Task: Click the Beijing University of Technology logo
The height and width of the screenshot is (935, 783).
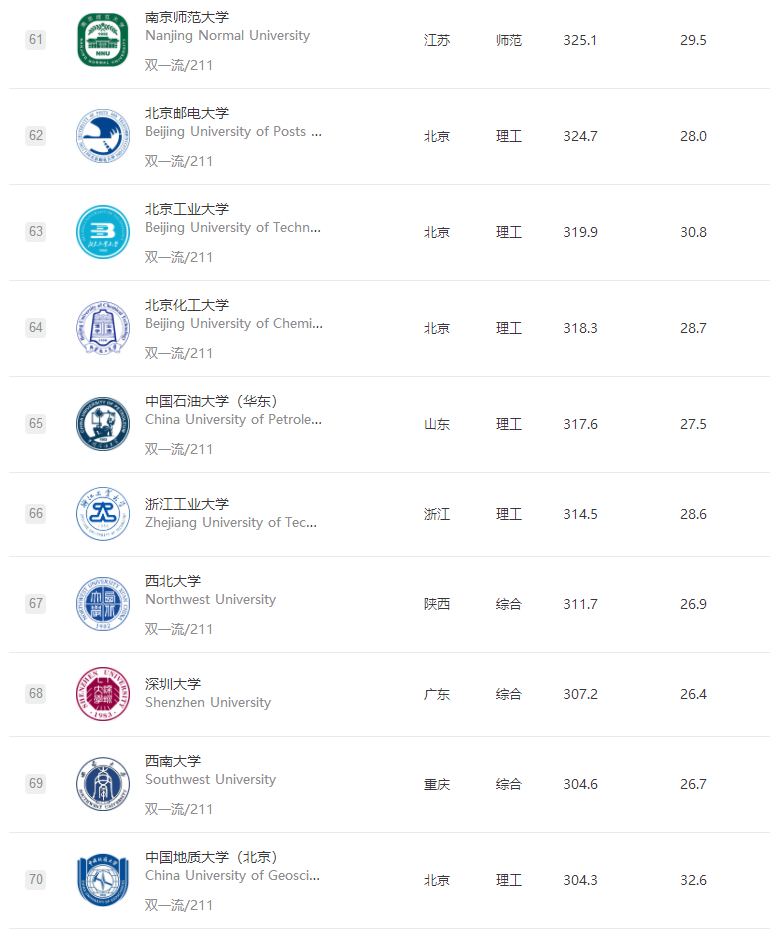Action: [103, 233]
